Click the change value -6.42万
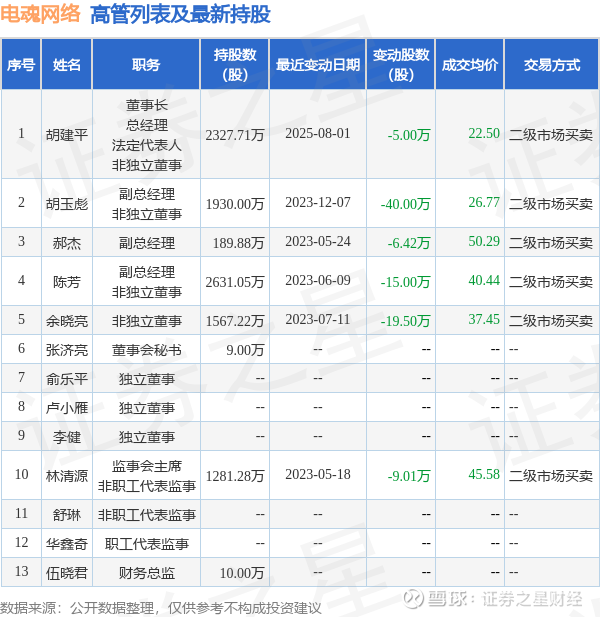 click(409, 243)
